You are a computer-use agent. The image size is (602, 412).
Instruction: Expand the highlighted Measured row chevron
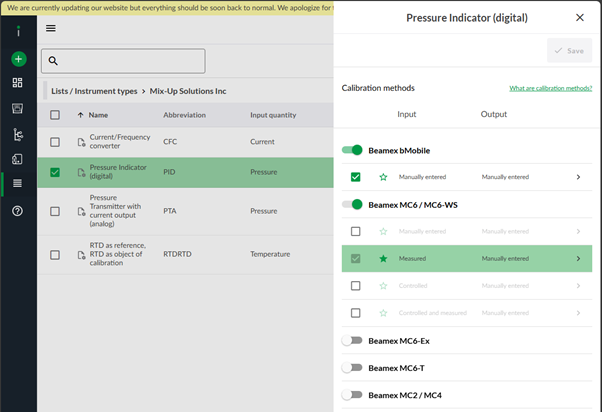[578, 259]
